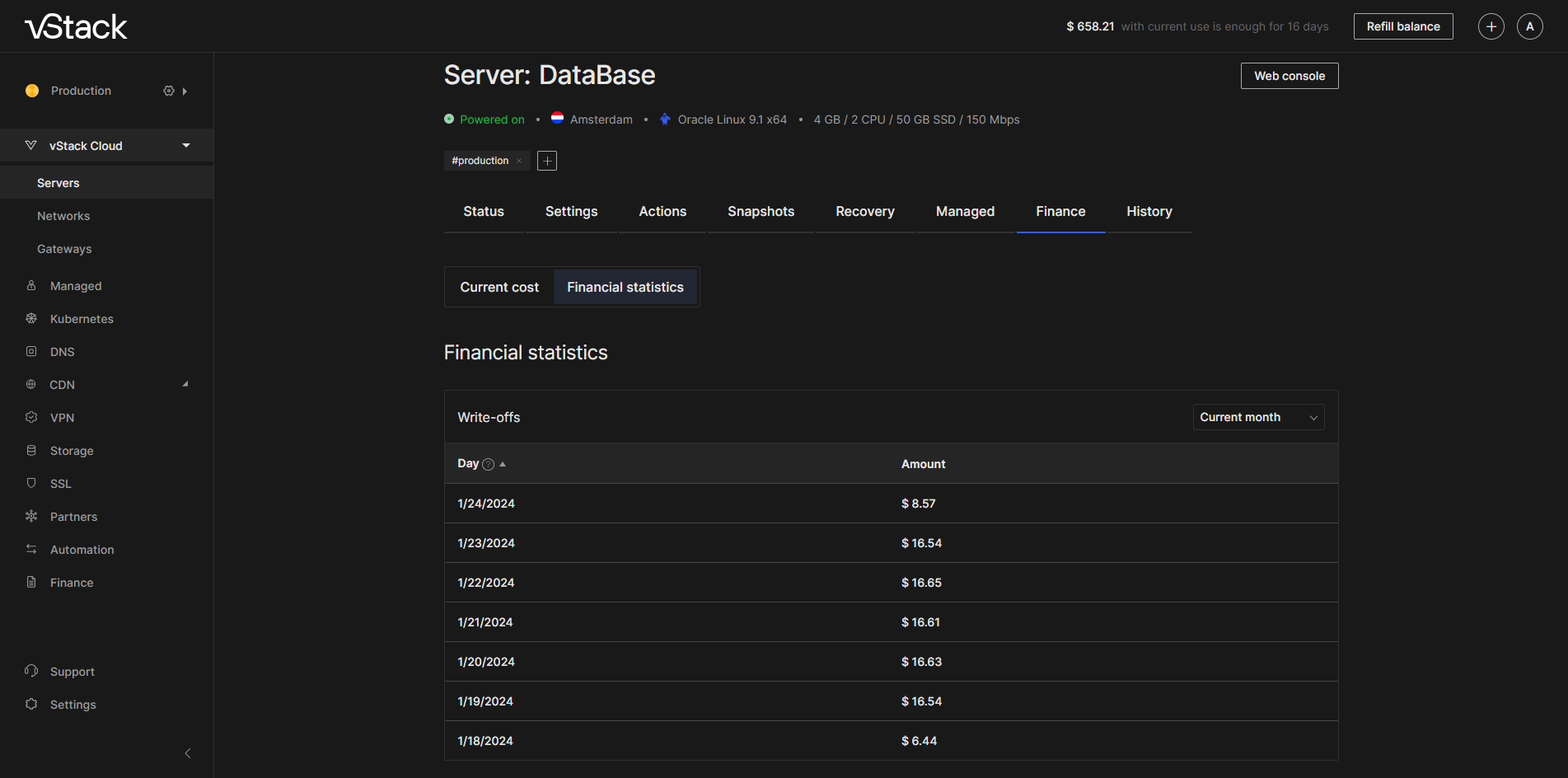The image size is (1568, 778).
Task: Remove the #production tag
Action: [519, 161]
